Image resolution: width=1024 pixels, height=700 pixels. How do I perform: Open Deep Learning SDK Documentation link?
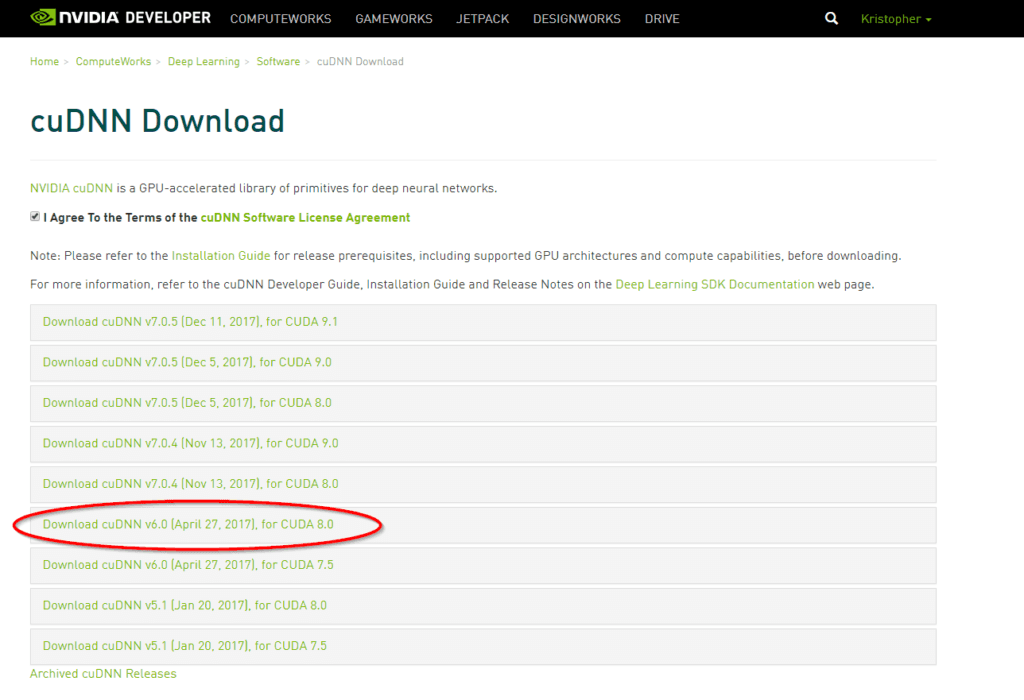(714, 284)
